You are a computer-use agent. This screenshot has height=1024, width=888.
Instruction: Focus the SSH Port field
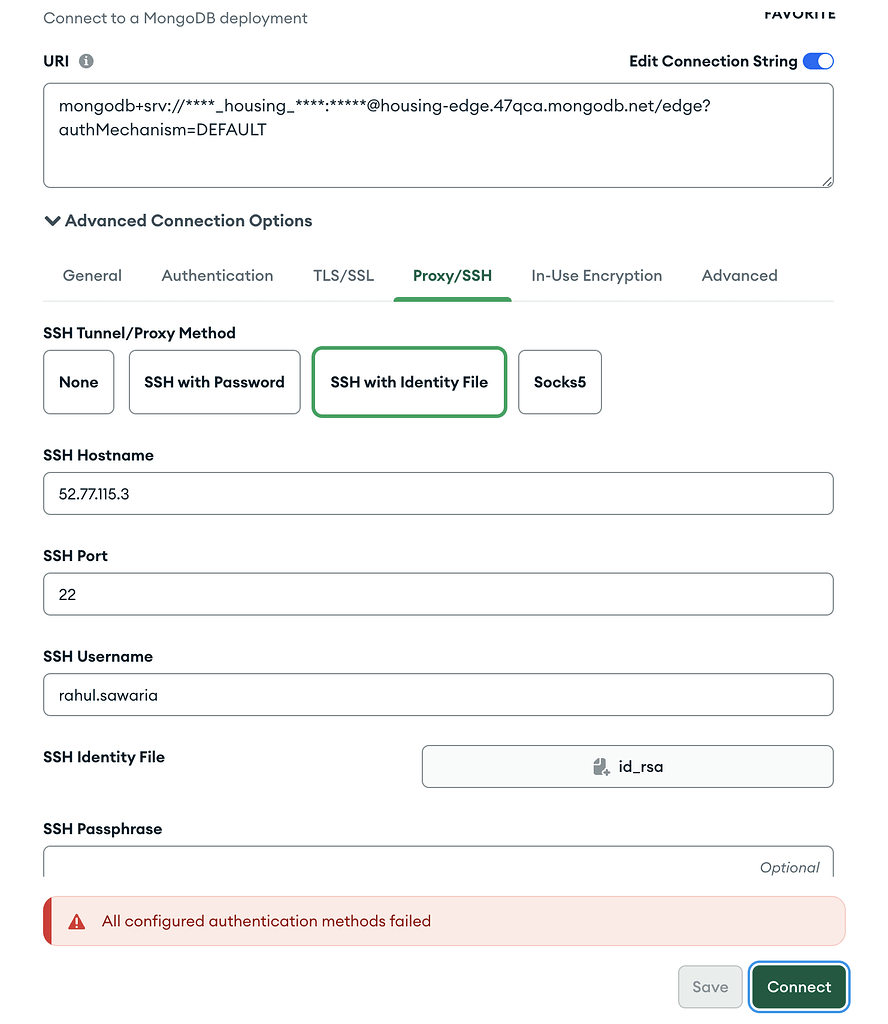pos(438,594)
